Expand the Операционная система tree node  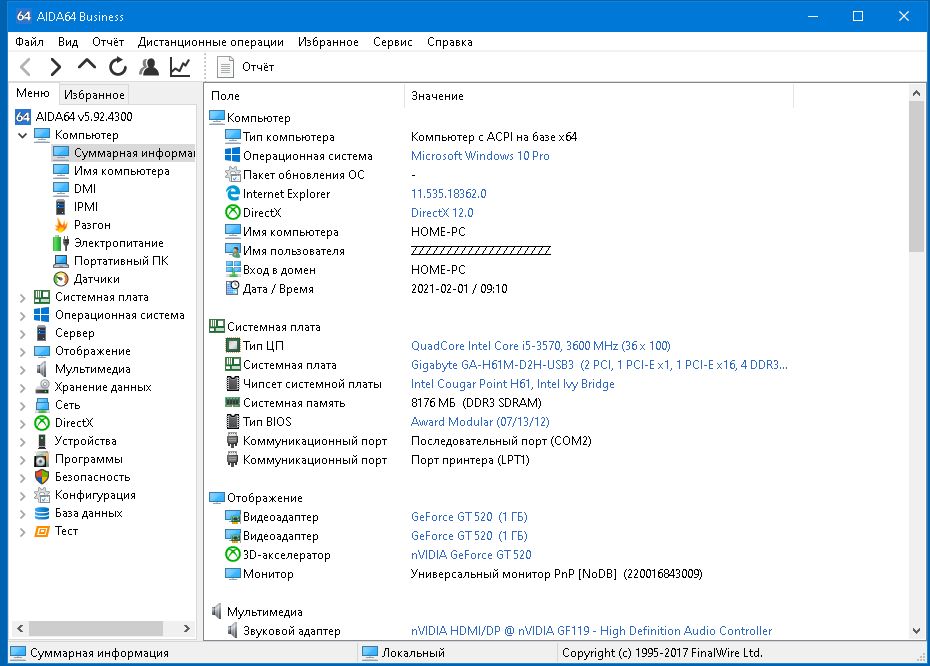[x=23, y=316]
